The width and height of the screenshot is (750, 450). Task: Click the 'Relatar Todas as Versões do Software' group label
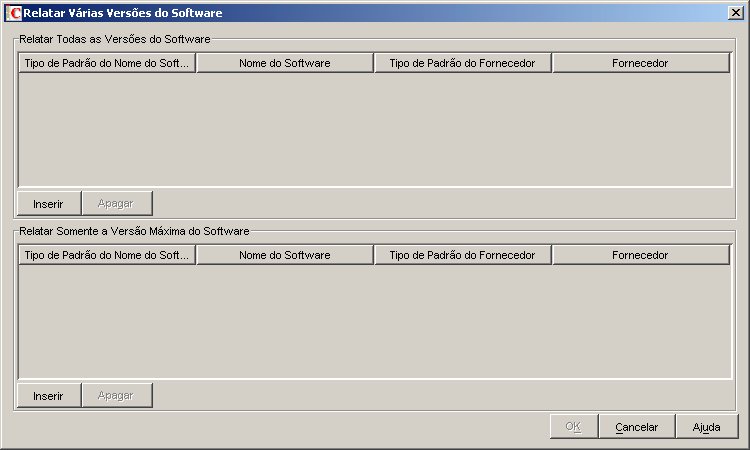[x=115, y=39]
